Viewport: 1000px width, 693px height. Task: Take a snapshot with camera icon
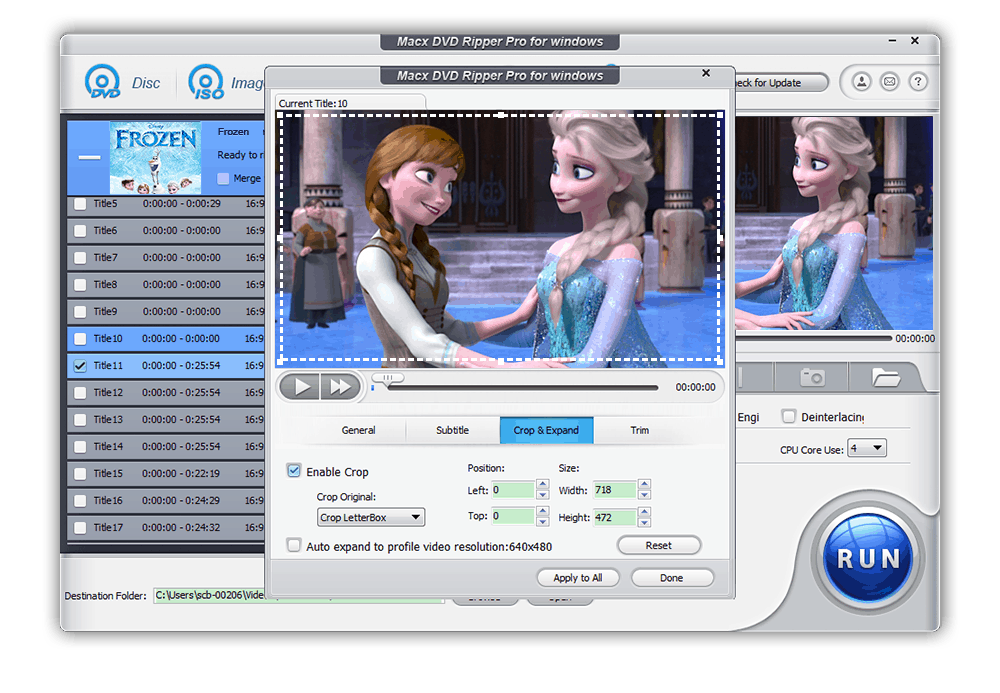812,377
